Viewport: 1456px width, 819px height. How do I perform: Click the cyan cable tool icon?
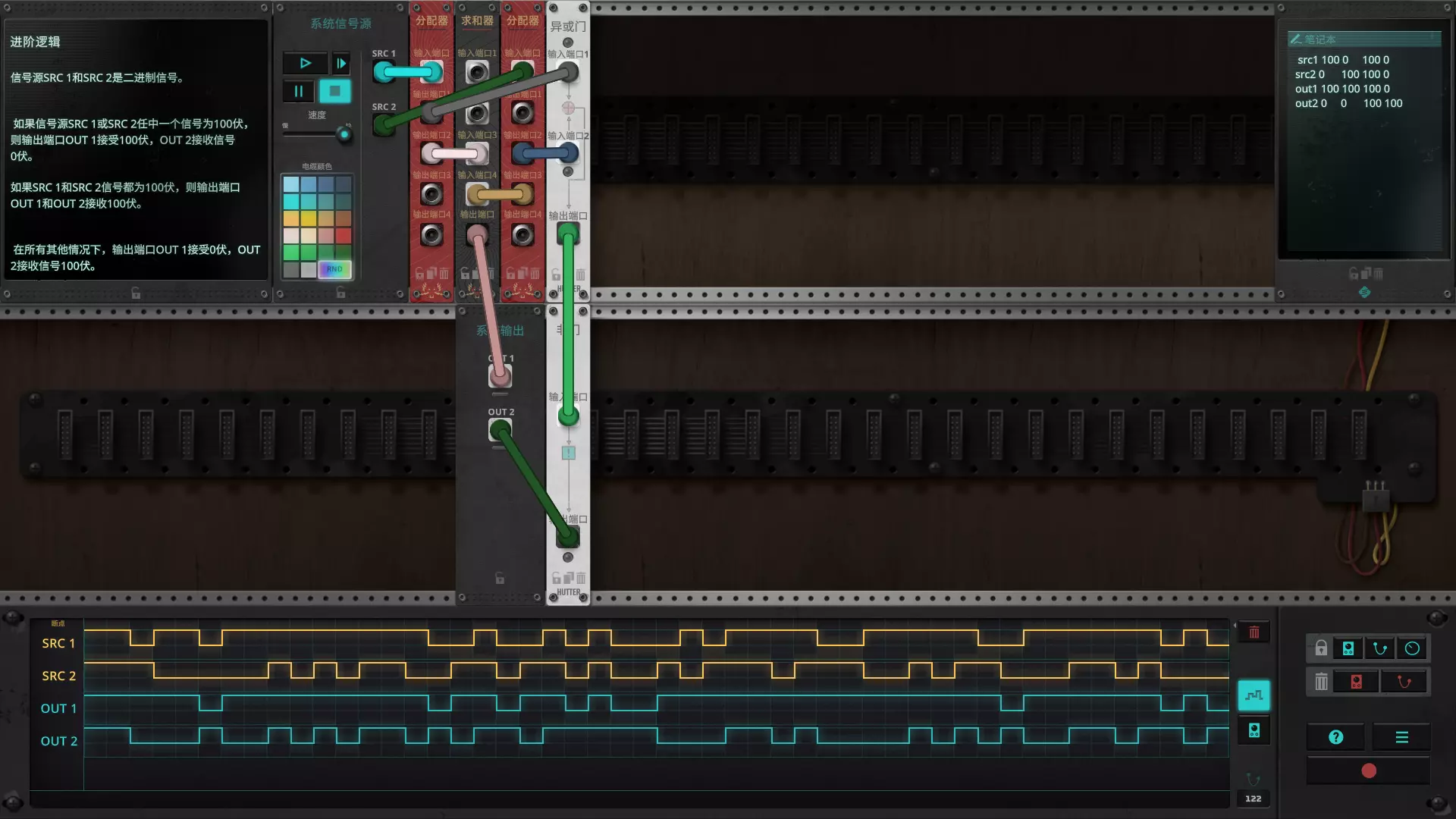click(x=1380, y=648)
